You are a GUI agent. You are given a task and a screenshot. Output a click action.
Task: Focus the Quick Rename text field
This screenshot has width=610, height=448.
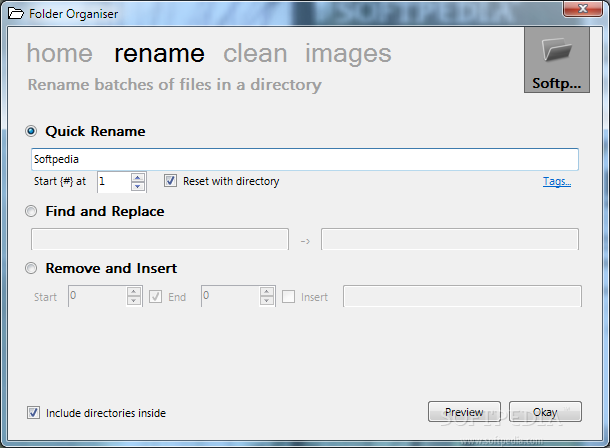point(305,159)
